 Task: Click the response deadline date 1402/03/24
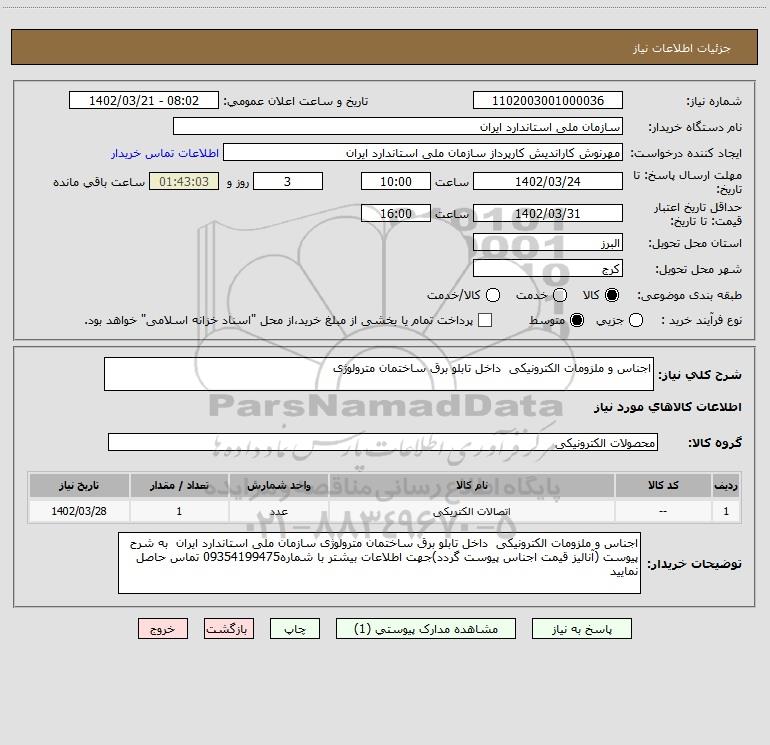pos(548,181)
